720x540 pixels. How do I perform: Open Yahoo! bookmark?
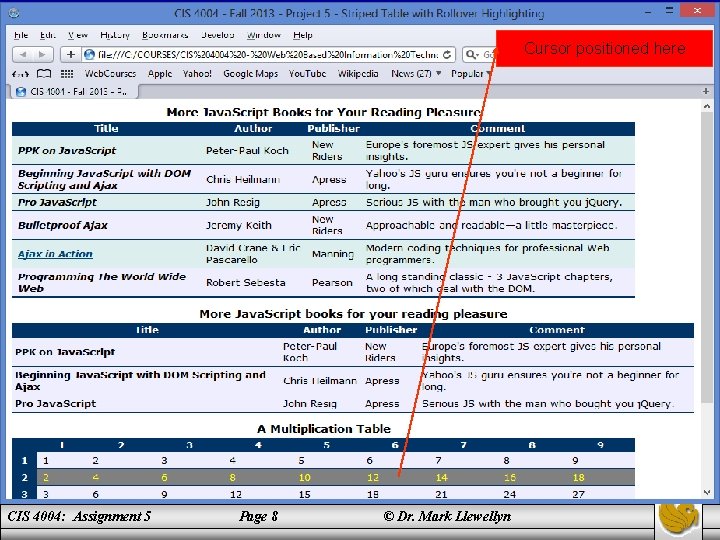(x=197, y=73)
